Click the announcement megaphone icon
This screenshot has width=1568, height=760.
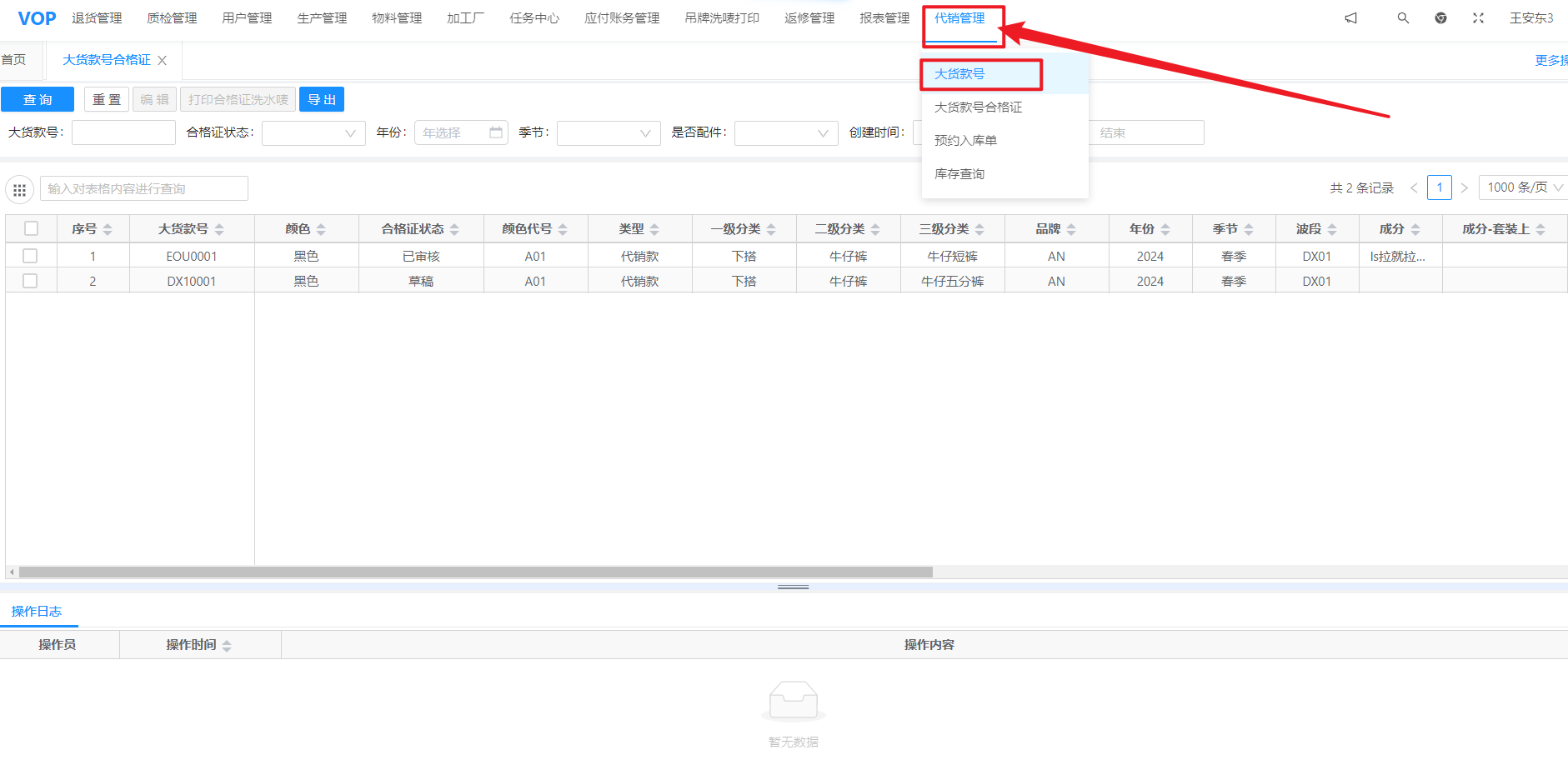1350,18
